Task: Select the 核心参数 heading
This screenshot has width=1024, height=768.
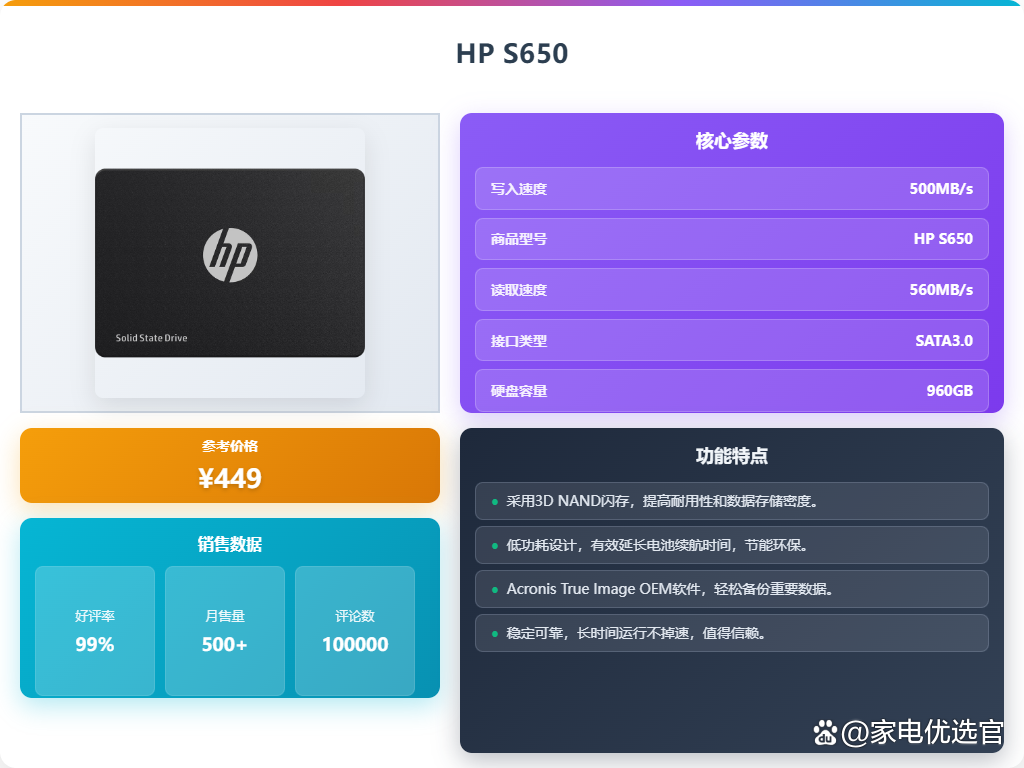Action: (732, 140)
